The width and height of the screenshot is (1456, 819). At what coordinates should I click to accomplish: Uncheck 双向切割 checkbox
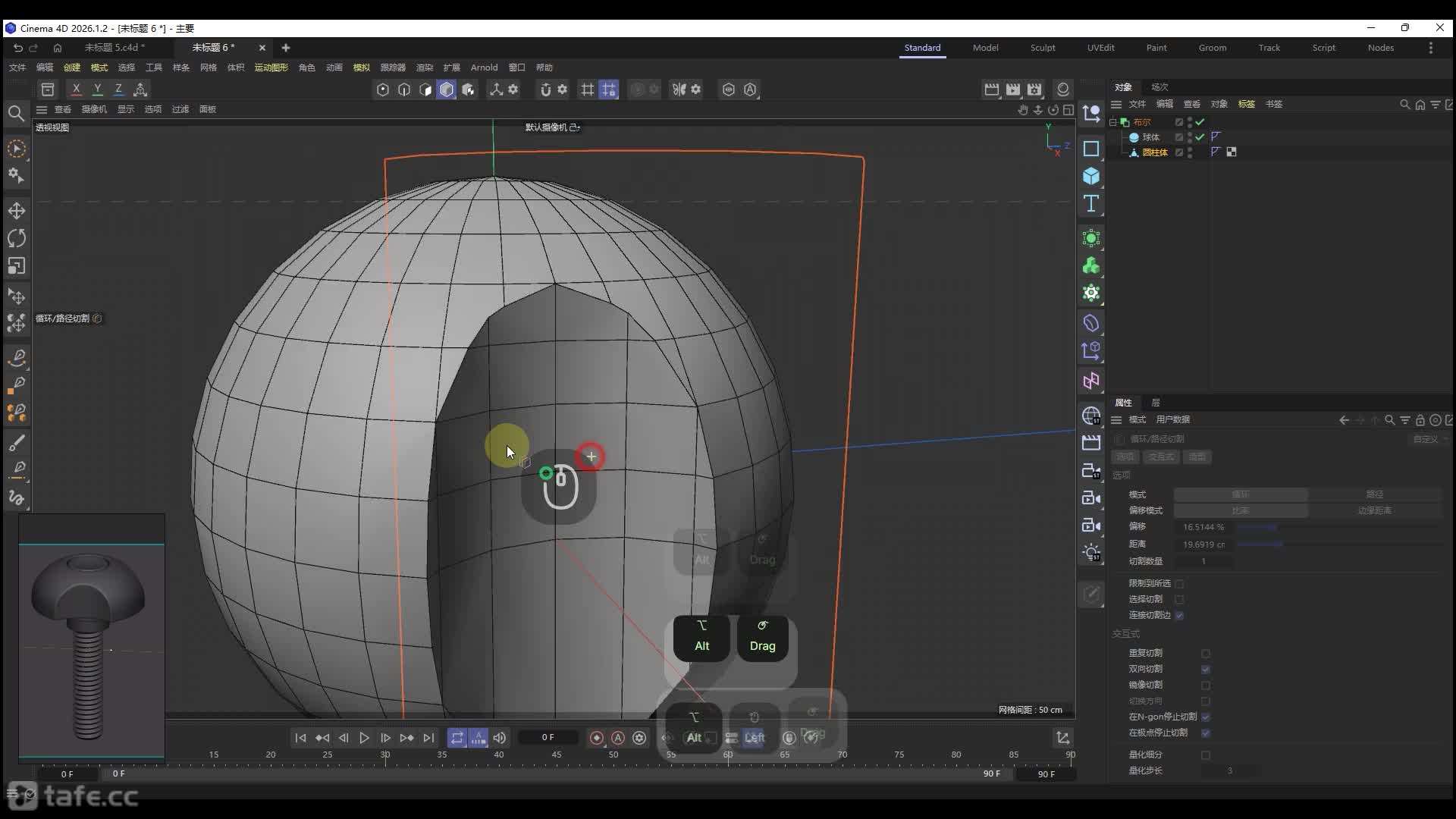1206,670
